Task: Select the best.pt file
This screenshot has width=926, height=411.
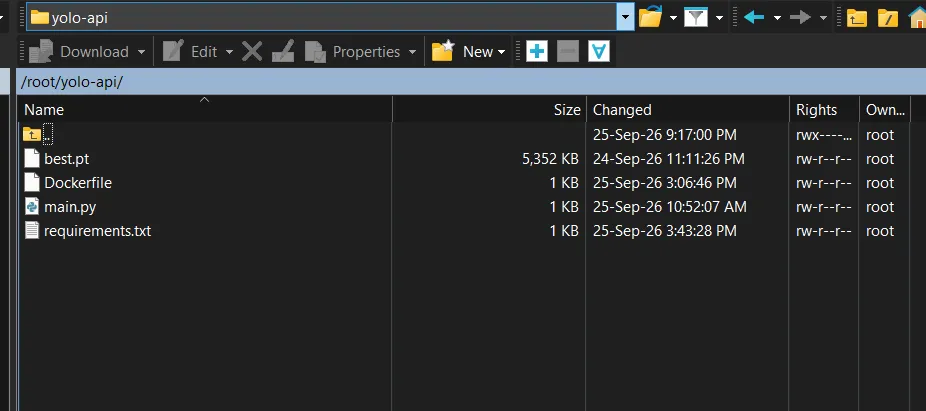Action: pyautogui.click(x=464, y=159)
